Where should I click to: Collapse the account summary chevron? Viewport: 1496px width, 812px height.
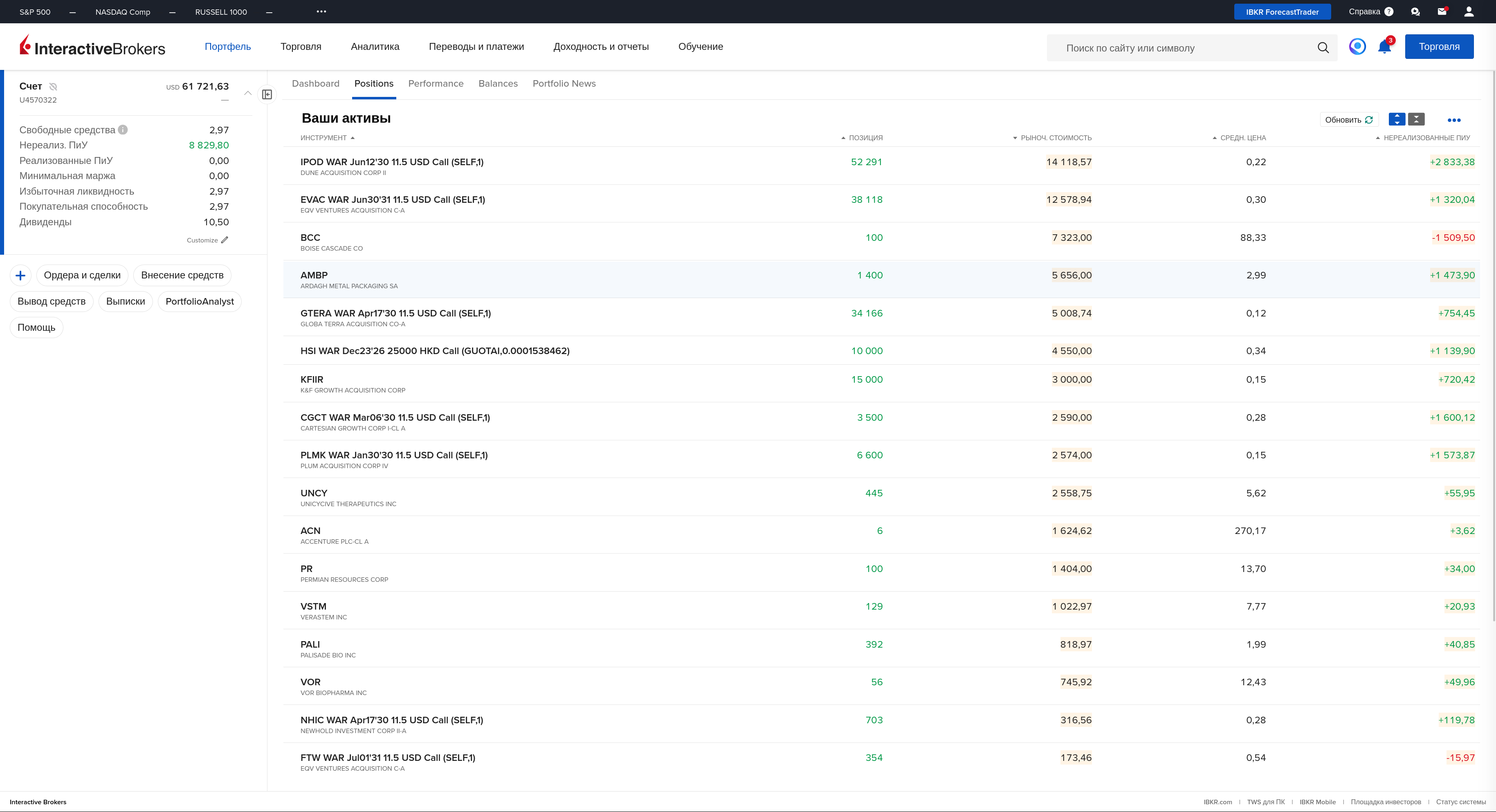click(x=248, y=93)
